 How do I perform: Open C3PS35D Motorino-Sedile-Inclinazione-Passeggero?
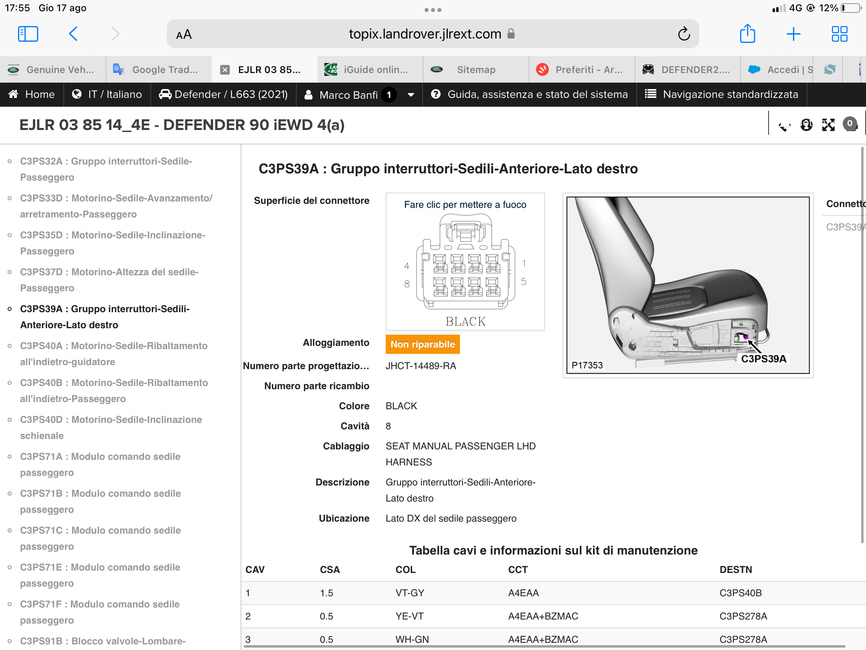[x=113, y=243]
